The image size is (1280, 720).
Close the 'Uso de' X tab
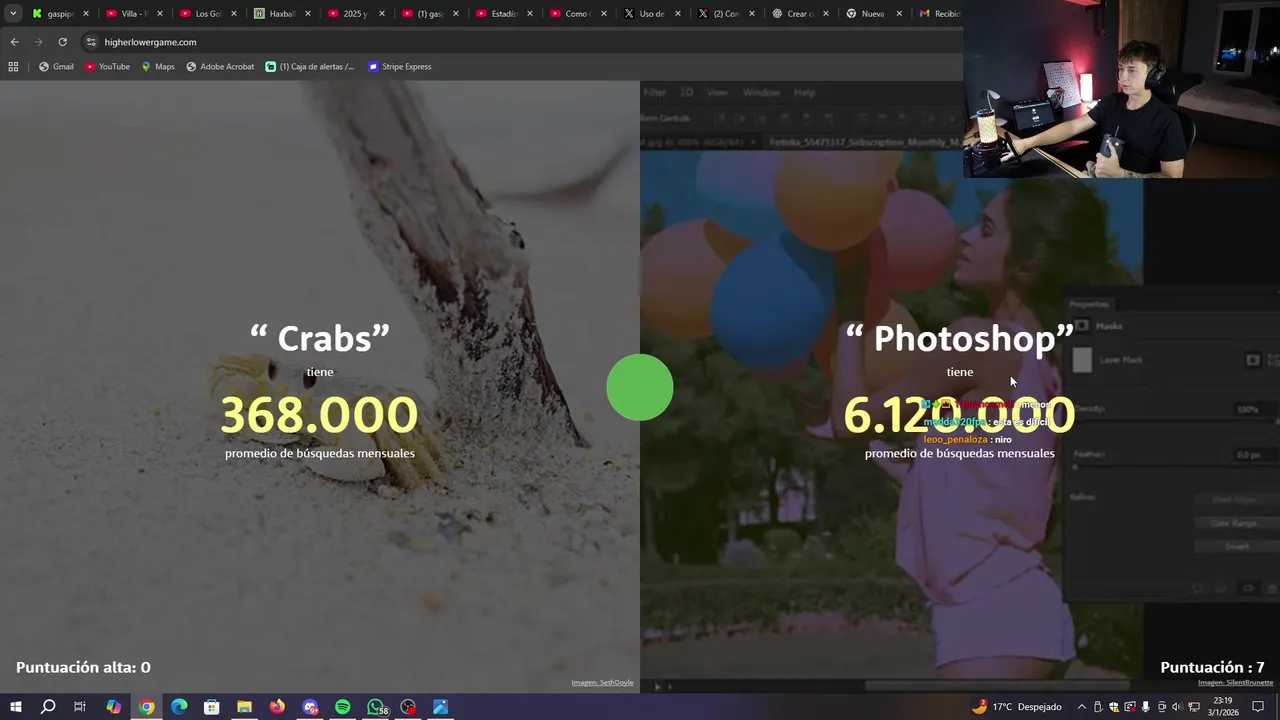[678, 14]
